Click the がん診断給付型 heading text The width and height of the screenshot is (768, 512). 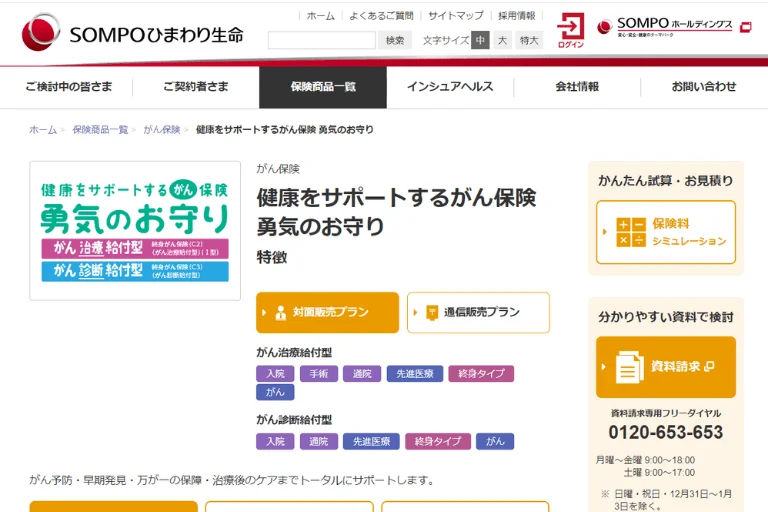tap(294, 420)
